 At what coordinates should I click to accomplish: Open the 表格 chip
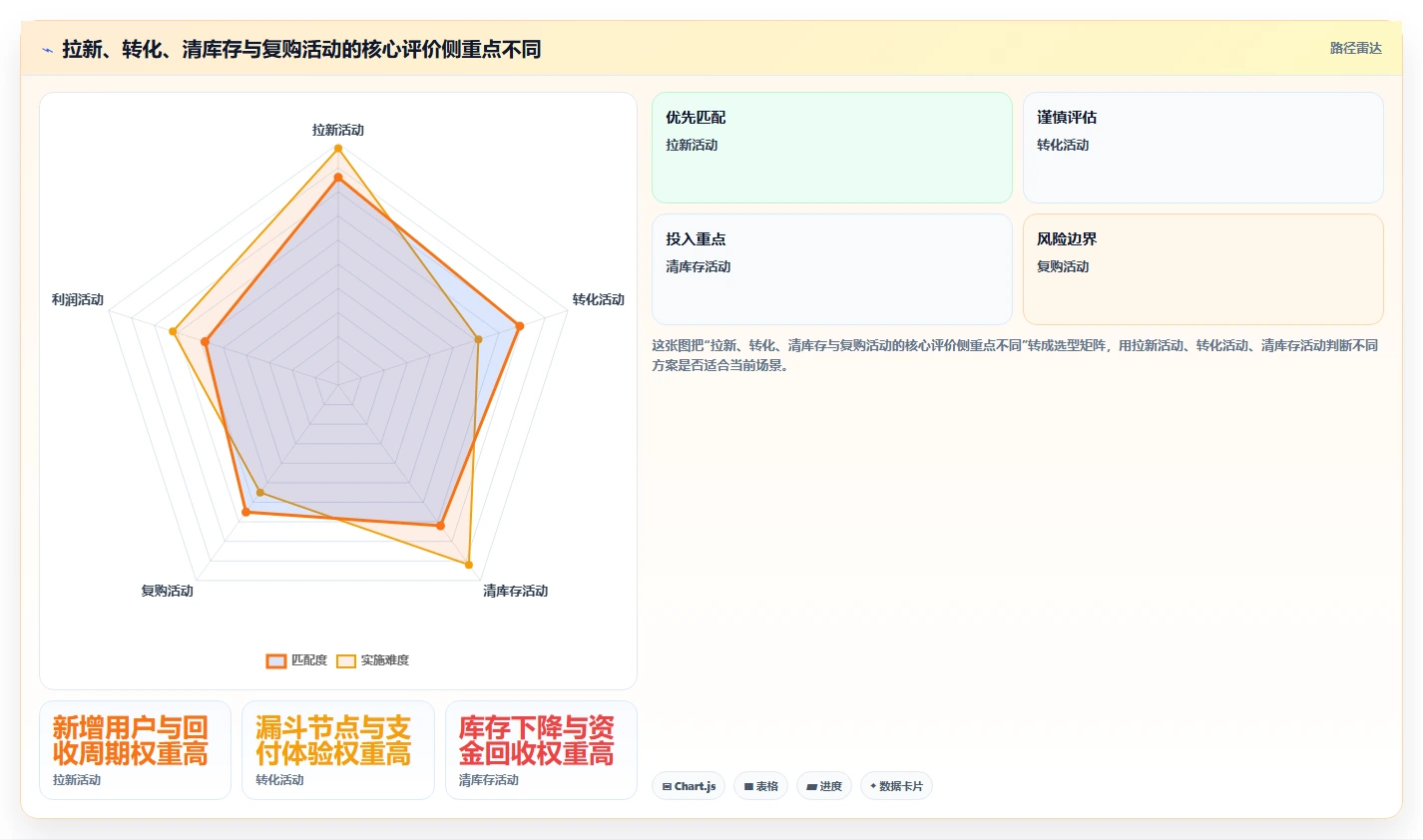pos(760,786)
